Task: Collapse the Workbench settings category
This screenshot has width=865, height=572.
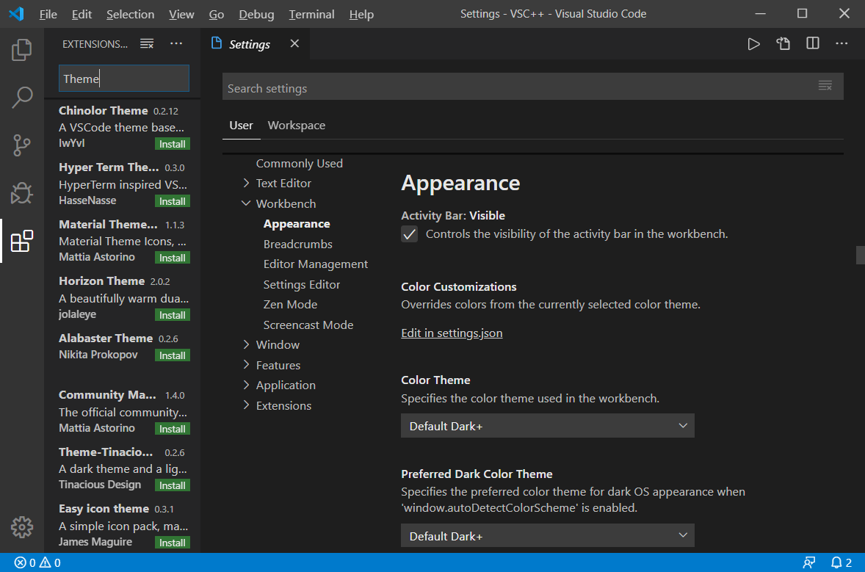Action: click(246, 203)
